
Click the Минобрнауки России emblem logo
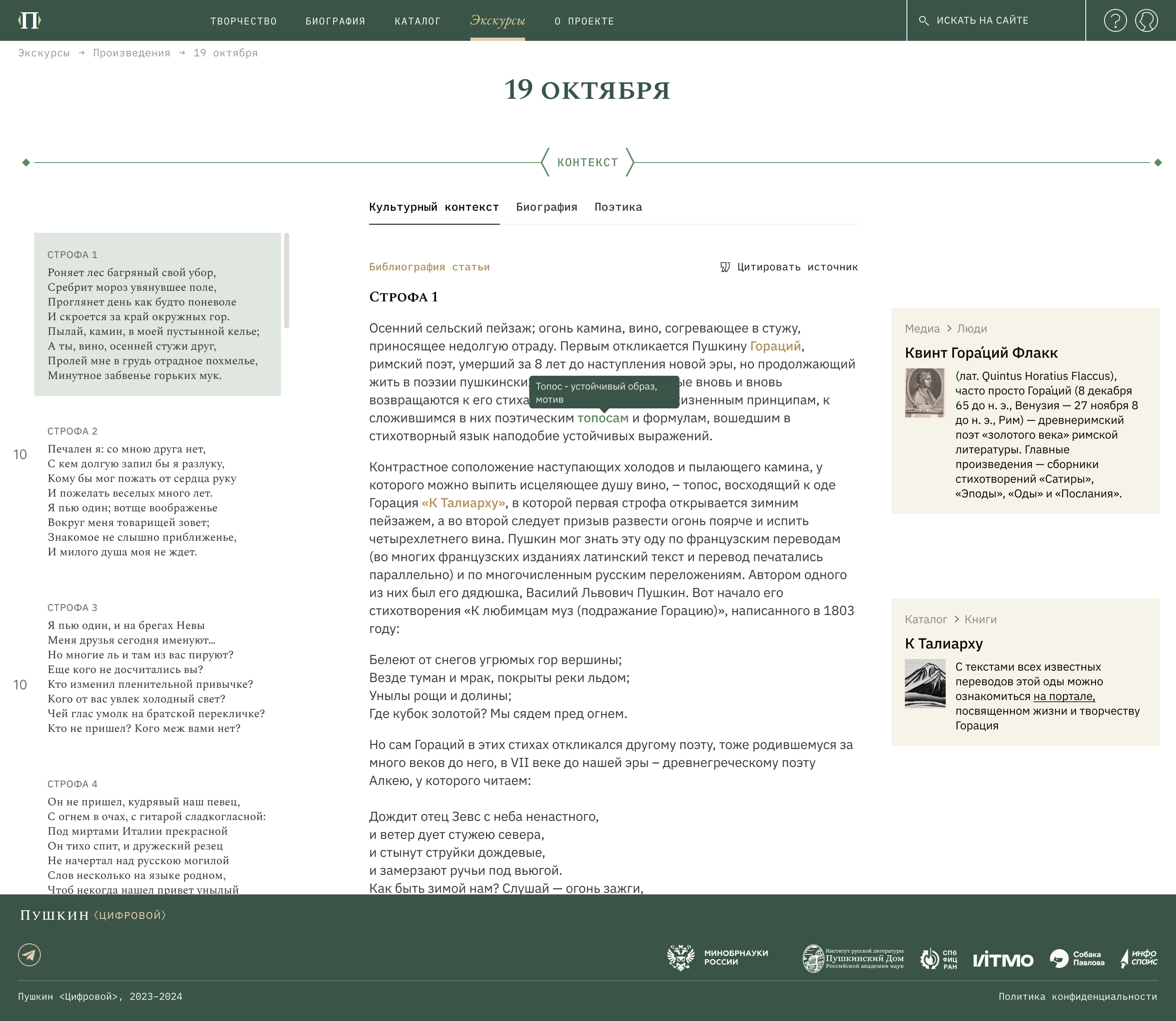pos(681,958)
